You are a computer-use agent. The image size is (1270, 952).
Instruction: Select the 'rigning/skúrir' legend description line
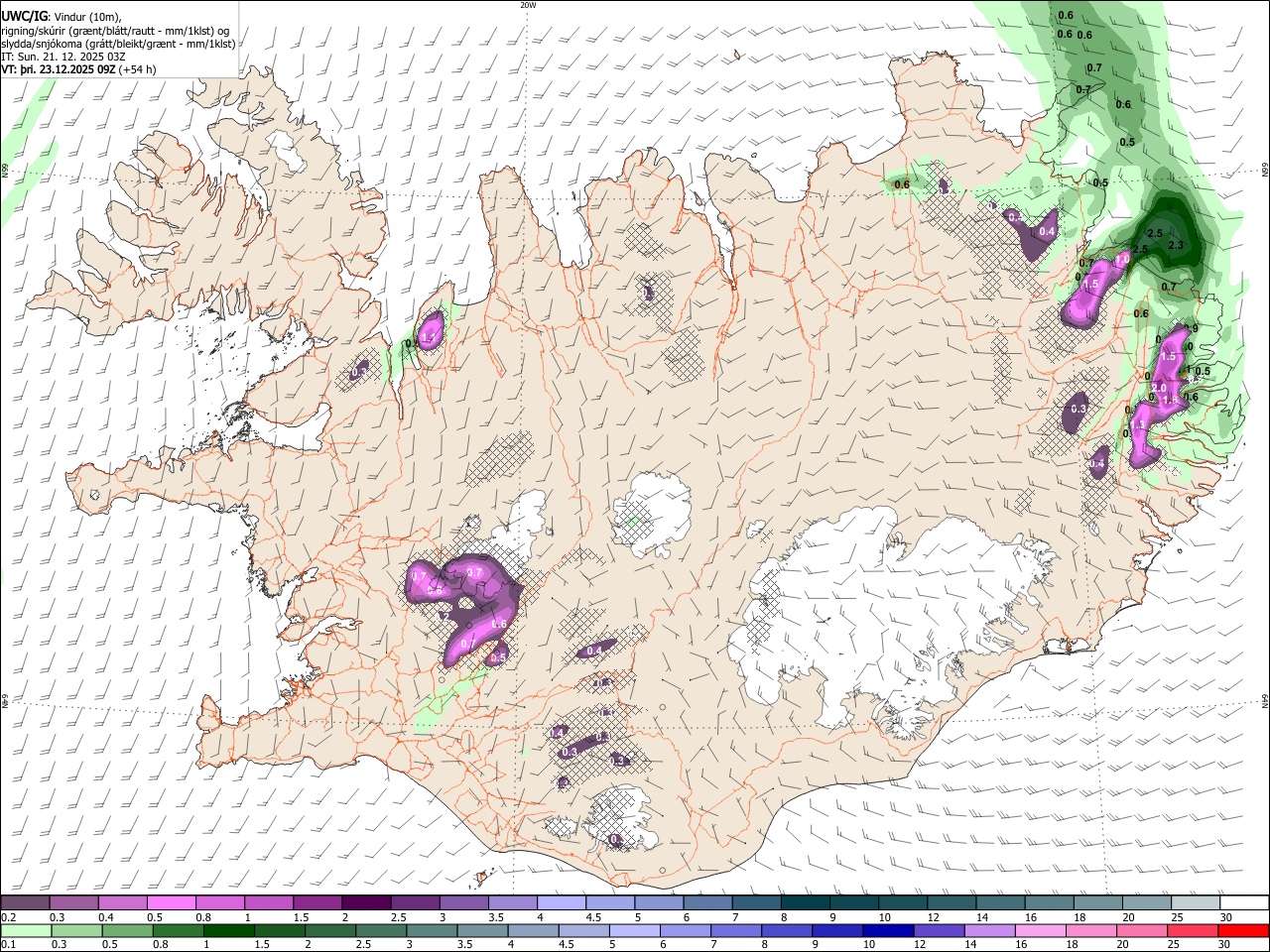click(115, 31)
